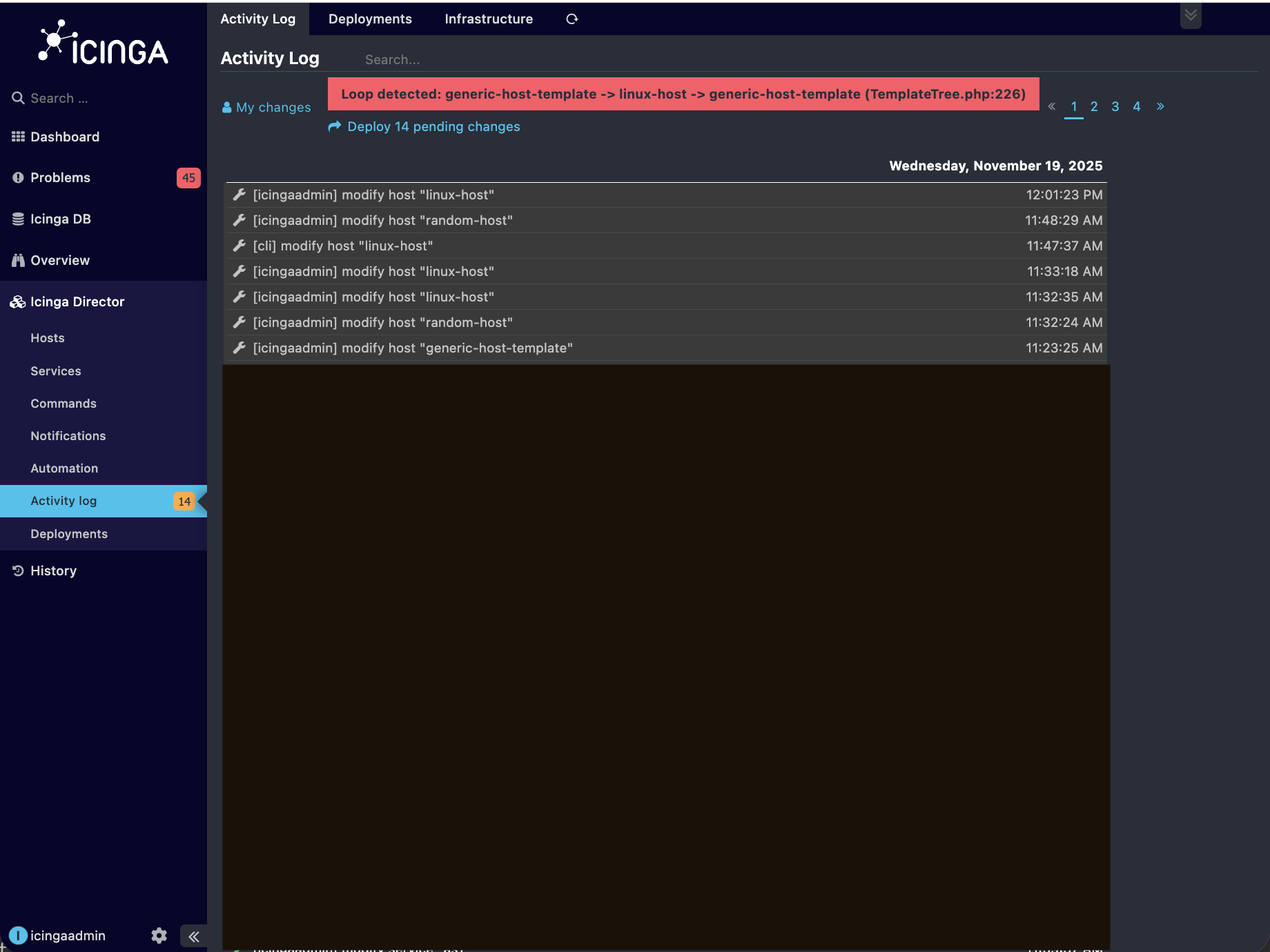
Task: Open Hosts under Icinga Director
Action: click(x=48, y=338)
